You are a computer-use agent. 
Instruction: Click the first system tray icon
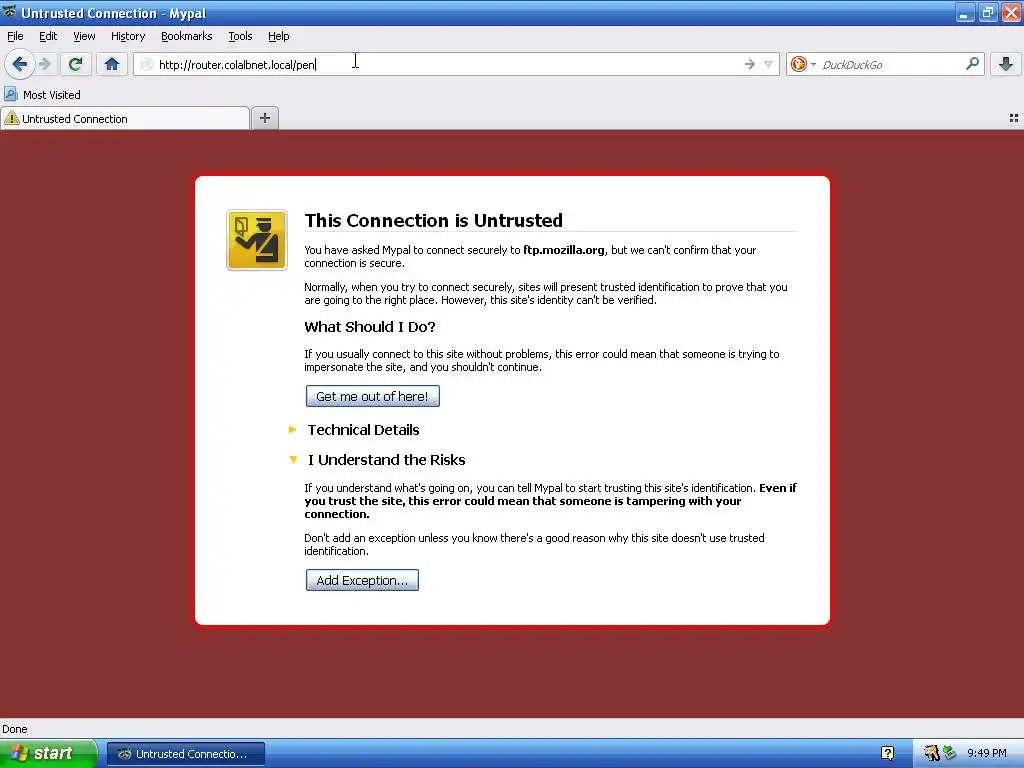[931, 753]
